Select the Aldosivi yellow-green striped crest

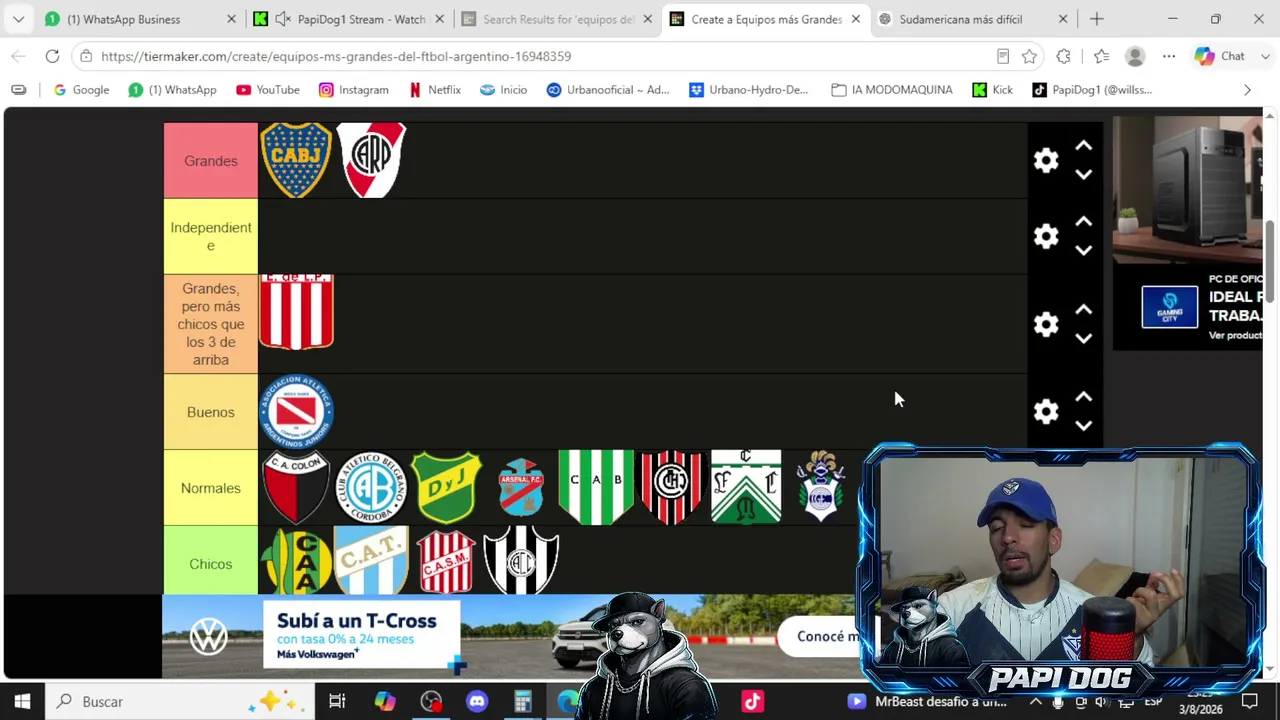(x=296, y=561)
